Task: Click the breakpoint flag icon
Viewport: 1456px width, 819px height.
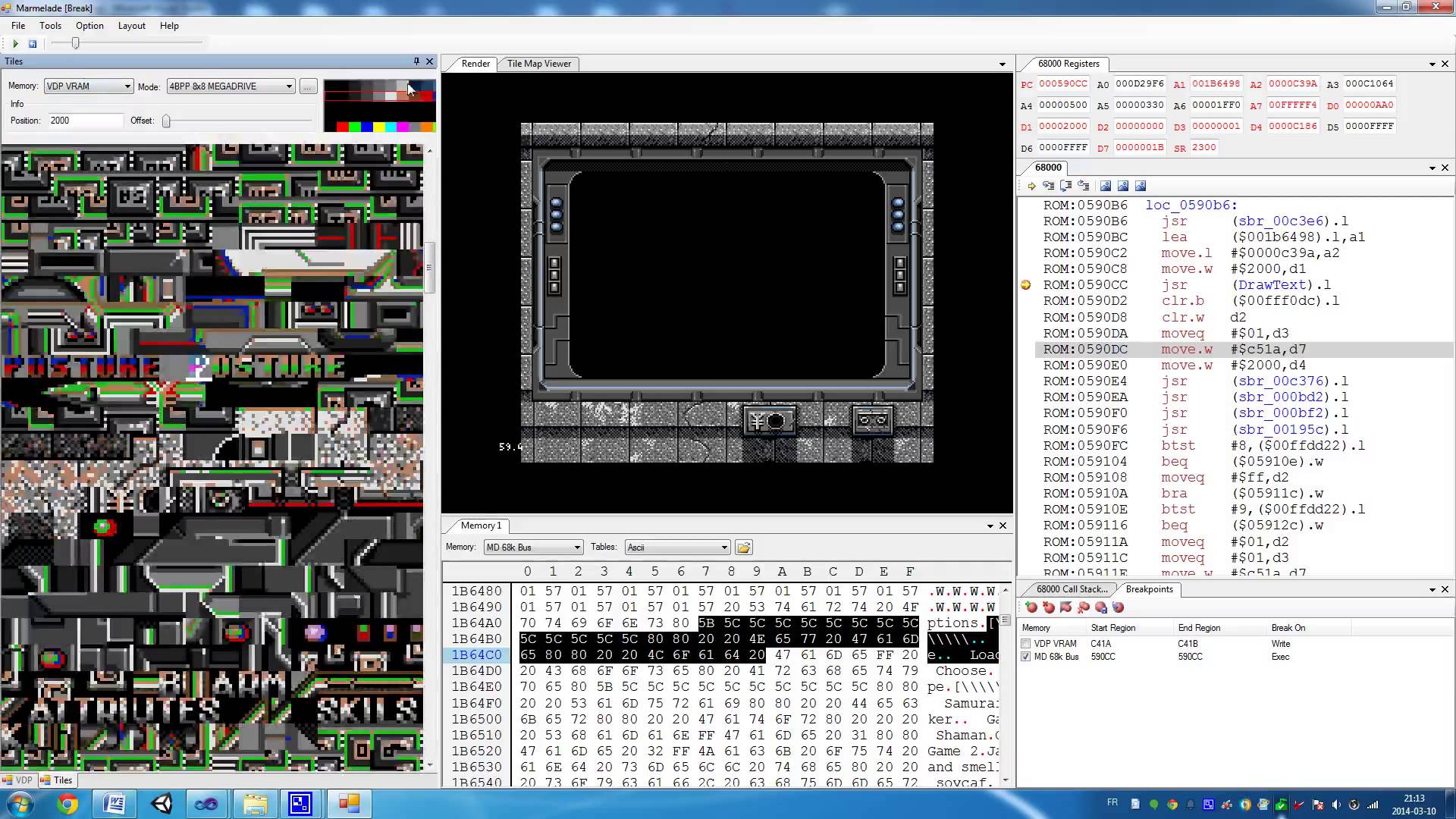Action: (1066, 607)
